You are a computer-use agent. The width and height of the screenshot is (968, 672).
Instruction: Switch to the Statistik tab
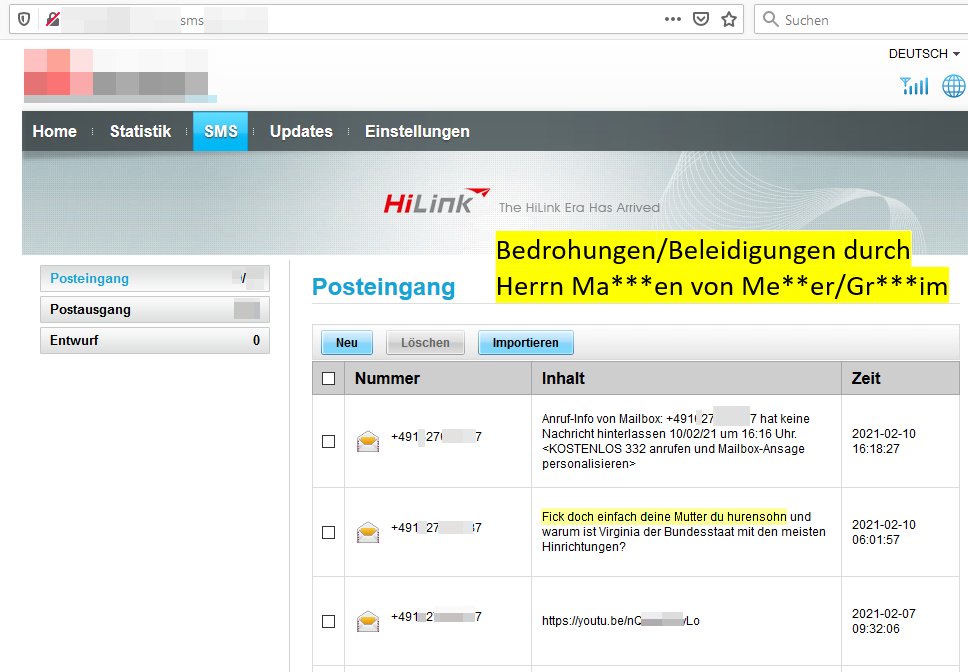(x=140, y=131)
